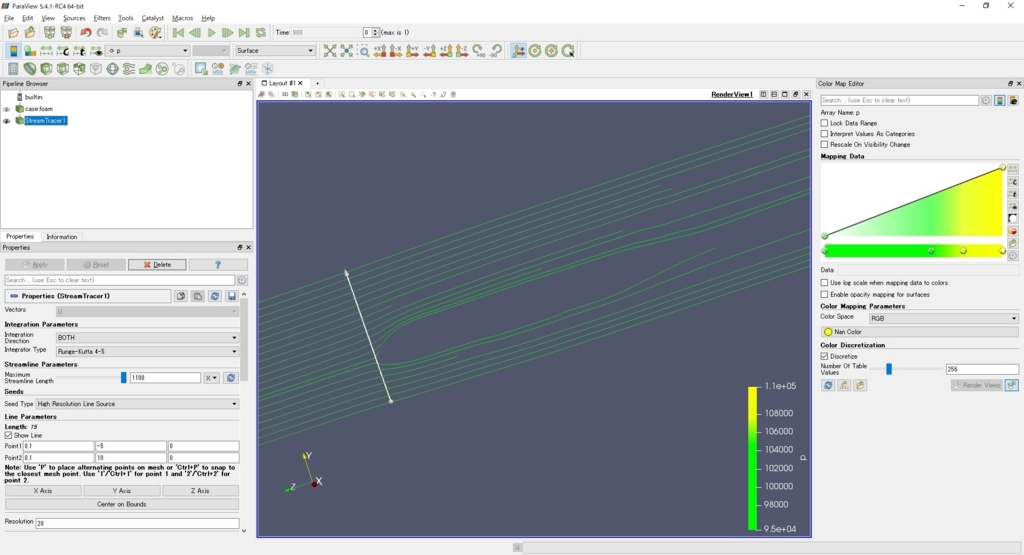Click Maximum Streamline Length slider handle
Image resolution: width=1024 pixels, height=555 pixels.
click(x=123, y=377)
